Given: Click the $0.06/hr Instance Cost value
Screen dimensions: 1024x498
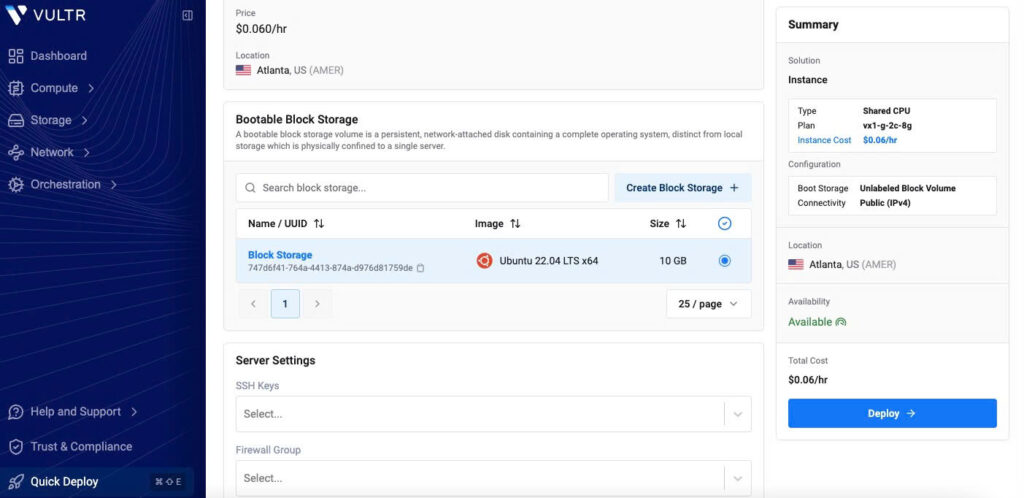Looking at the screenshot, I should [x=880, y=140].
